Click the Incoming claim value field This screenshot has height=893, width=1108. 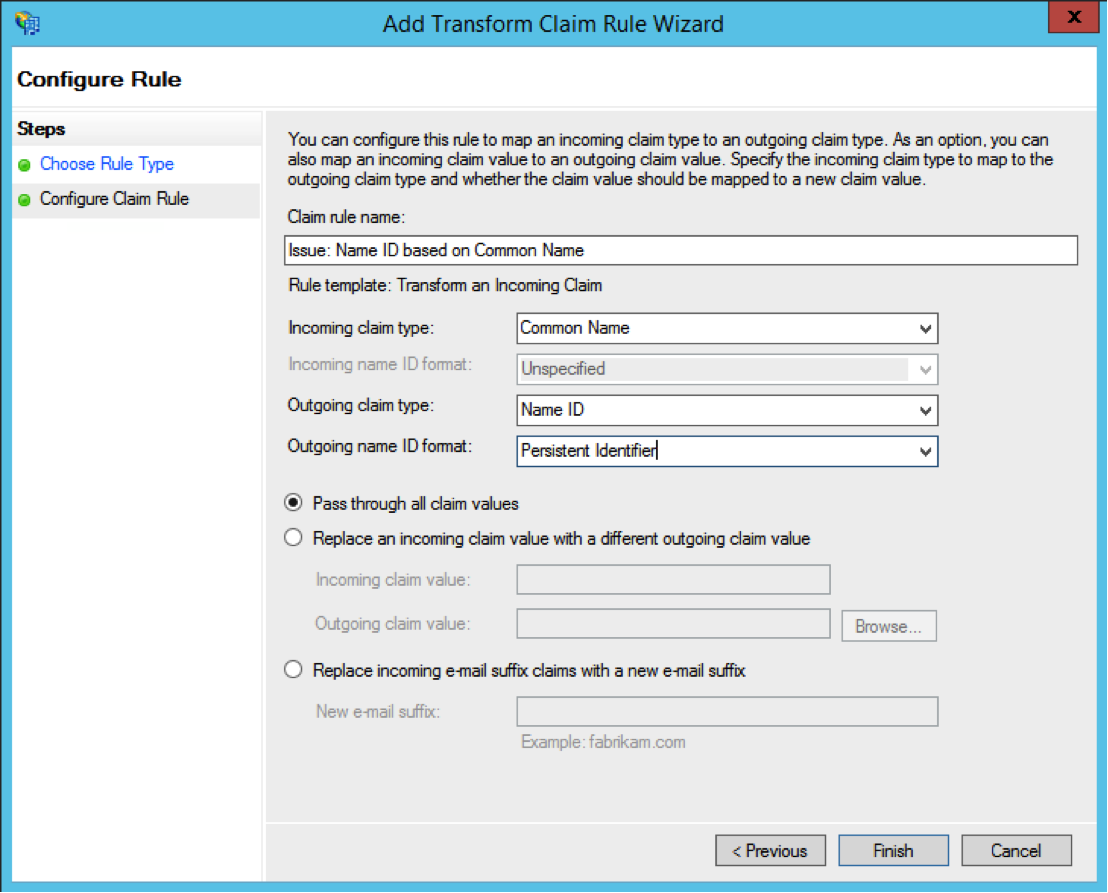tap(673, 579)
